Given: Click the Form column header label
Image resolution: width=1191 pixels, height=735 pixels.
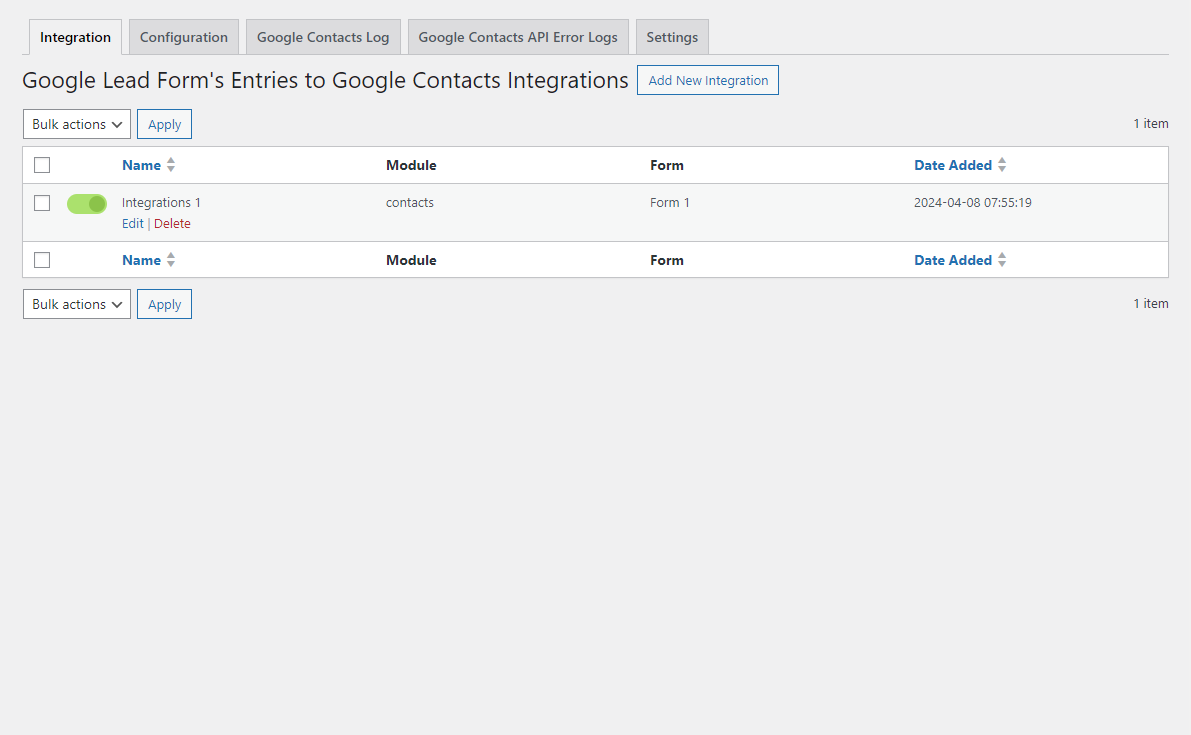Looking at the screenshot, I should (x=667, y=165).
